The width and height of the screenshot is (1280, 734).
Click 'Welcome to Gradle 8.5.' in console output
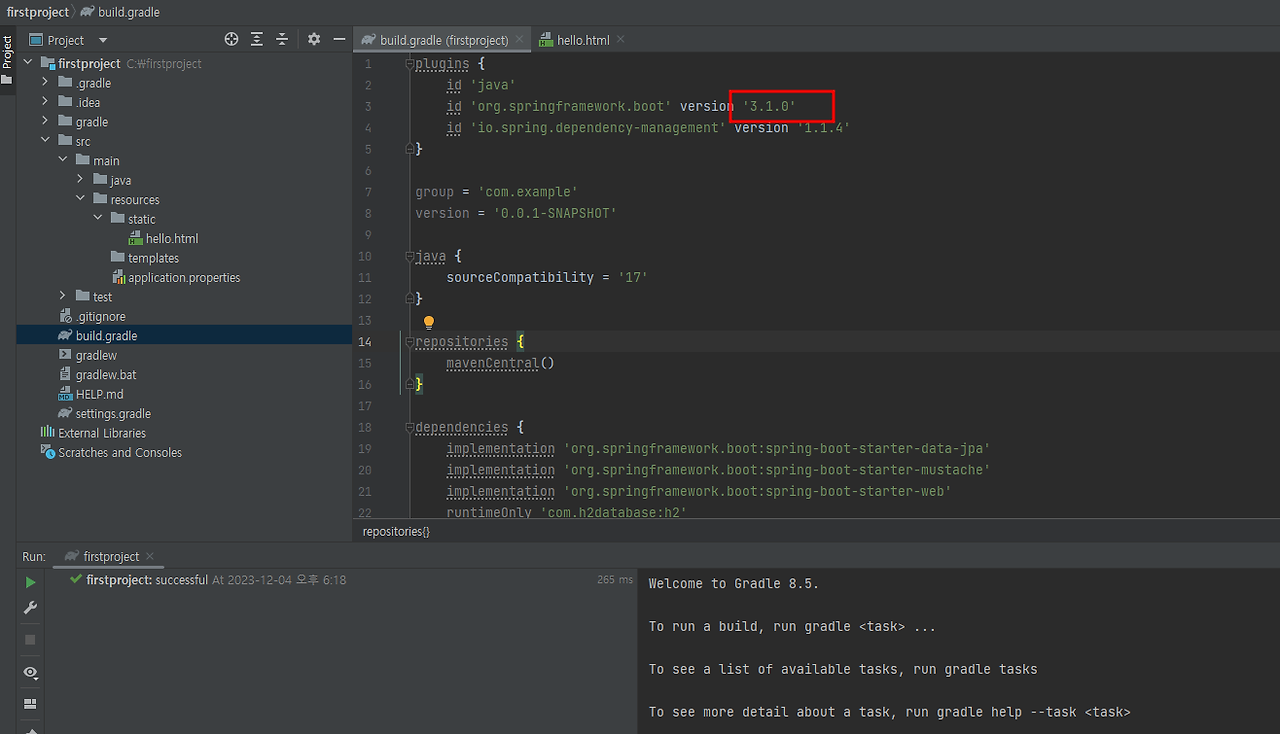(x=734, y=584)
